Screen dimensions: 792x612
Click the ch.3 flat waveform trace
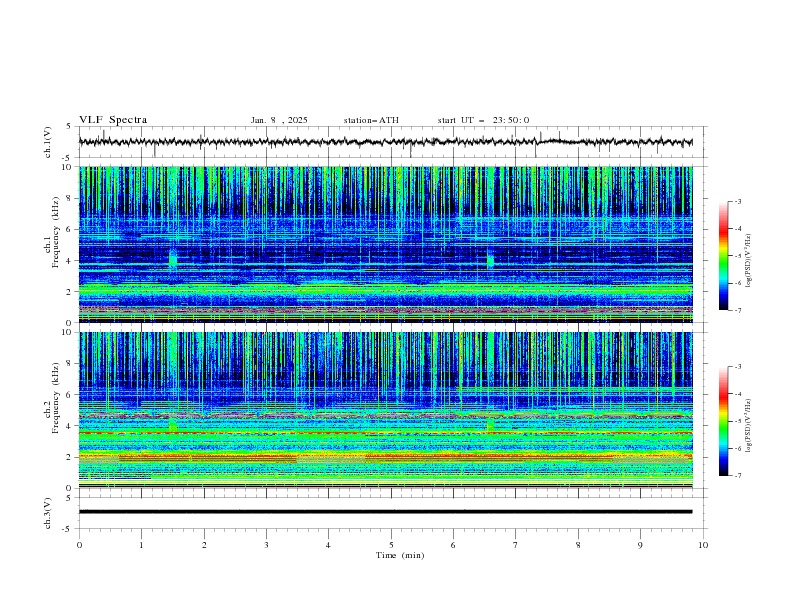[x=385, y=512]
